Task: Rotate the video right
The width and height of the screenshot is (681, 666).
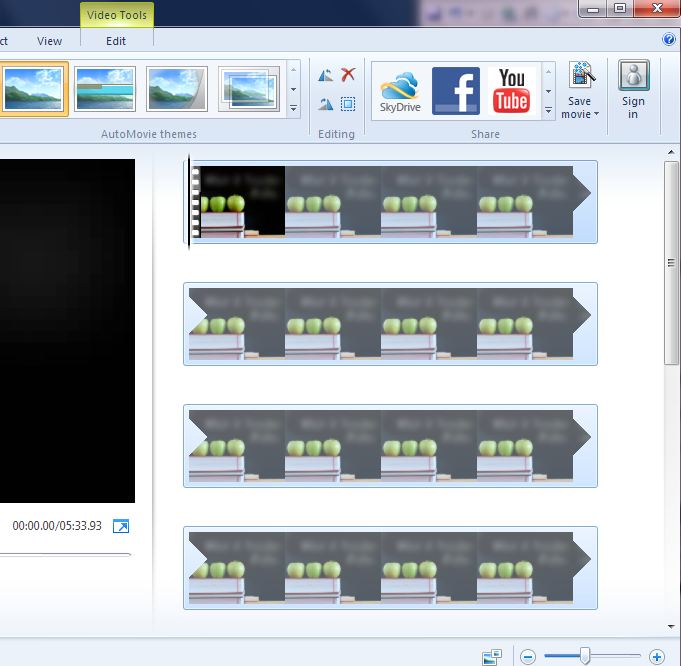Action: pyautogui.click(x=326, y=104)
